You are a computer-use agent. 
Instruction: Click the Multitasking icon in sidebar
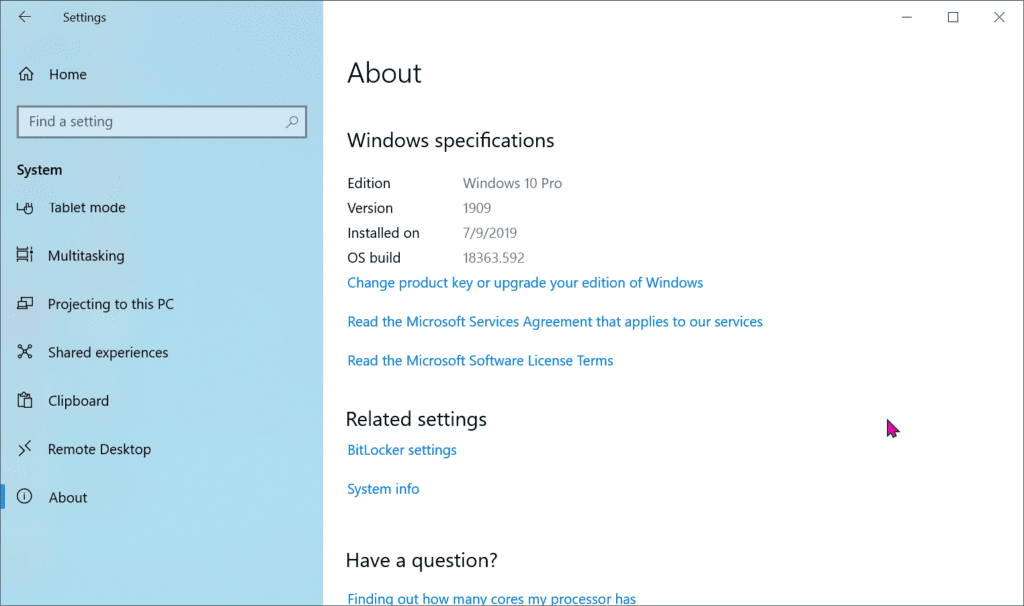coord(25,256)
